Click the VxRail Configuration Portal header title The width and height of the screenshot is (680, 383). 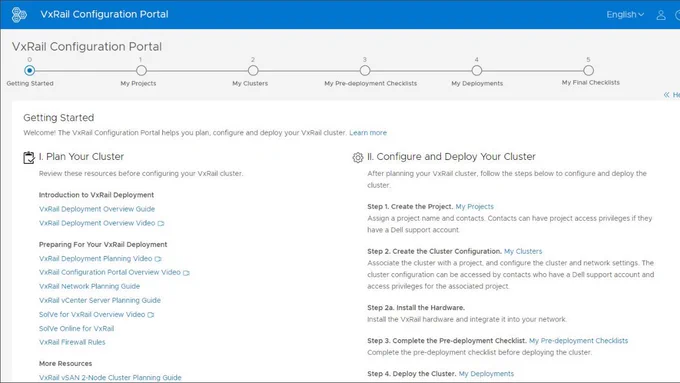click(104, 14)
